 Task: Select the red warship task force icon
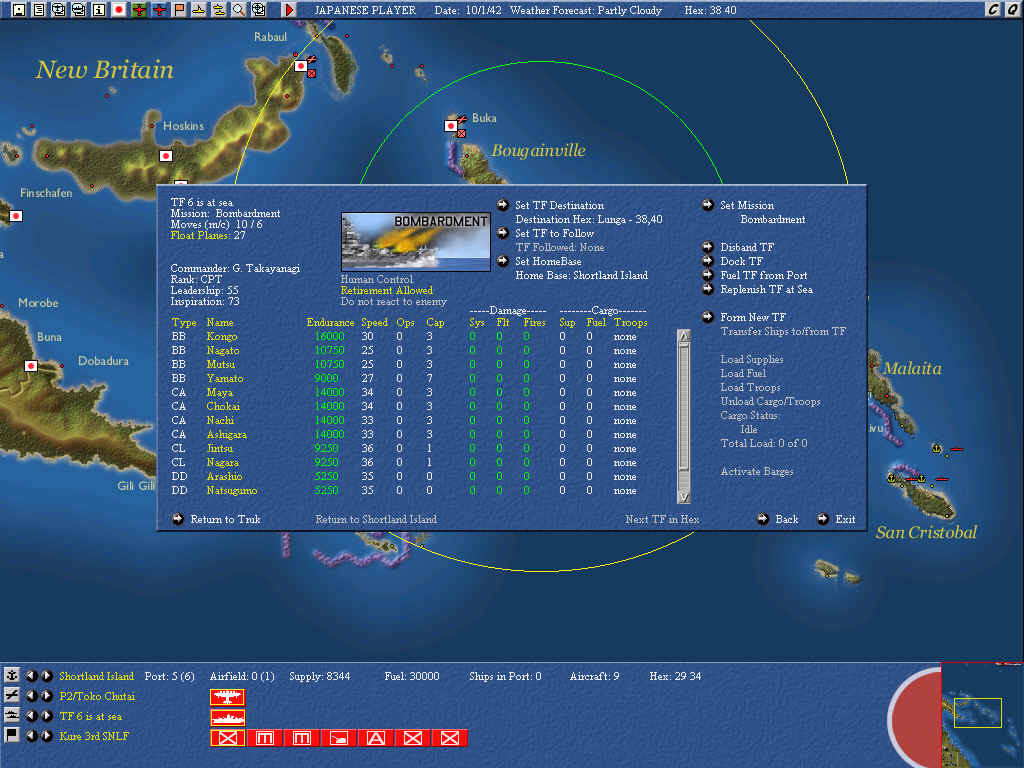pos(227,717)
